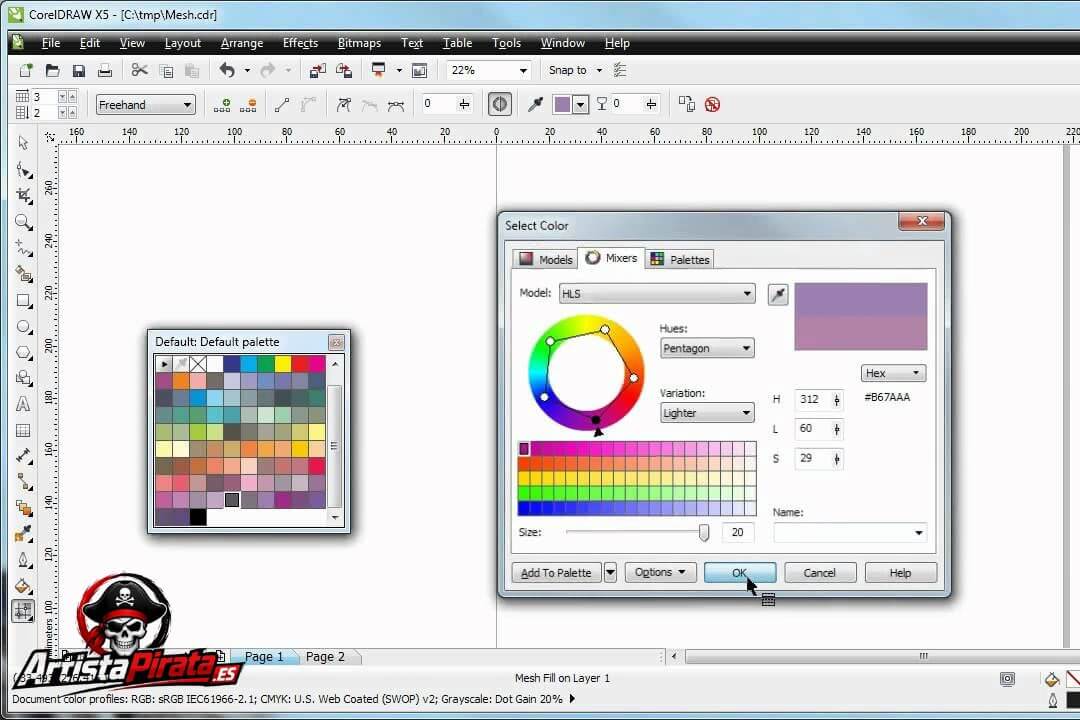Click the H hue value field
The image size is (1080, 720).
812,400
